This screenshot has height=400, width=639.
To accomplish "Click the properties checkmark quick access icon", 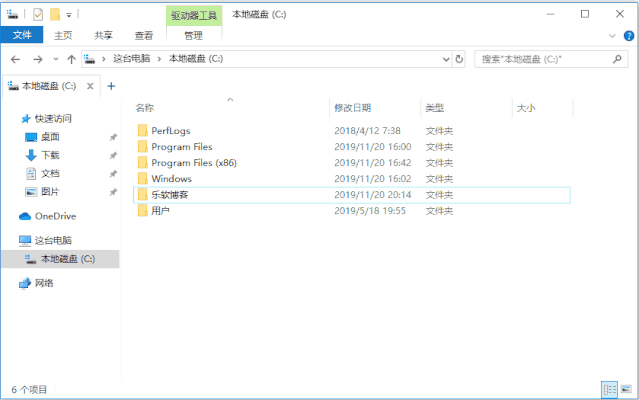I will click(x=37, y=15).
